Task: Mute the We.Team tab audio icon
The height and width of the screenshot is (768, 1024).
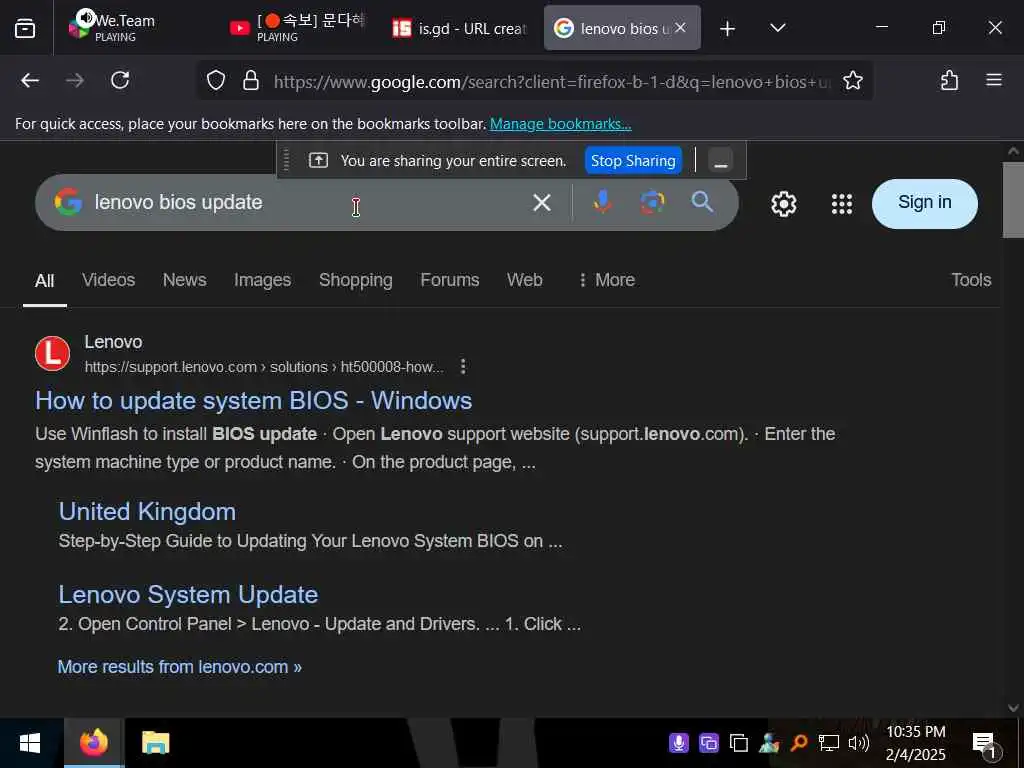Action: coord(86,18)
